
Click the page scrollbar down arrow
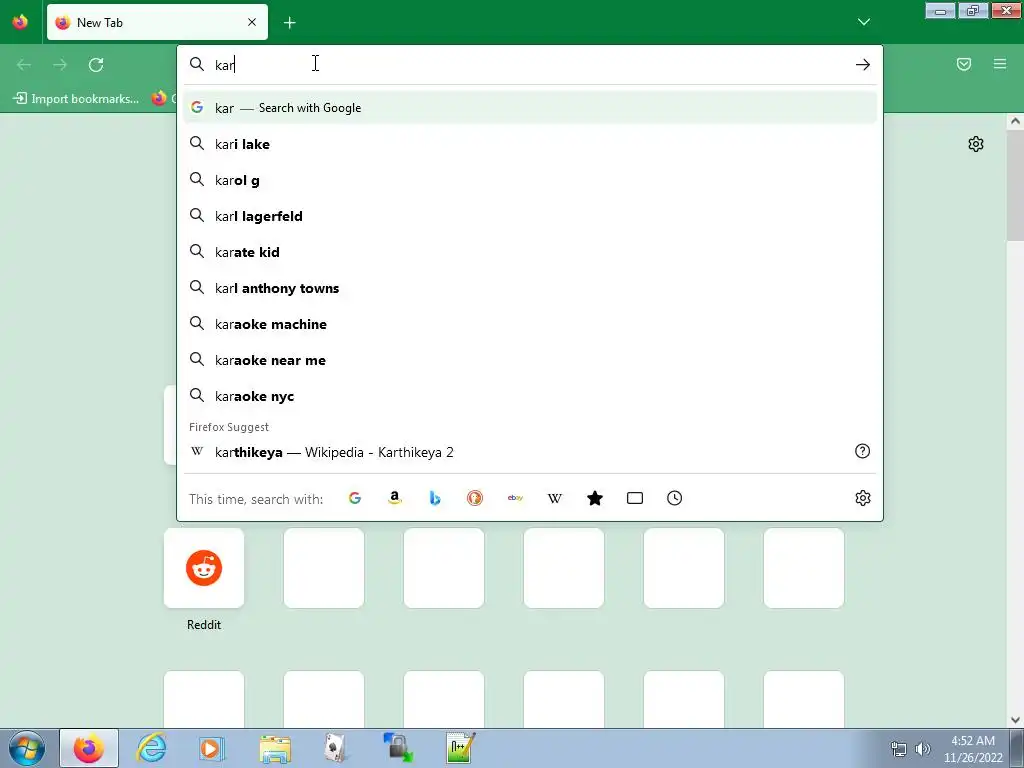tap(1015, 720)
